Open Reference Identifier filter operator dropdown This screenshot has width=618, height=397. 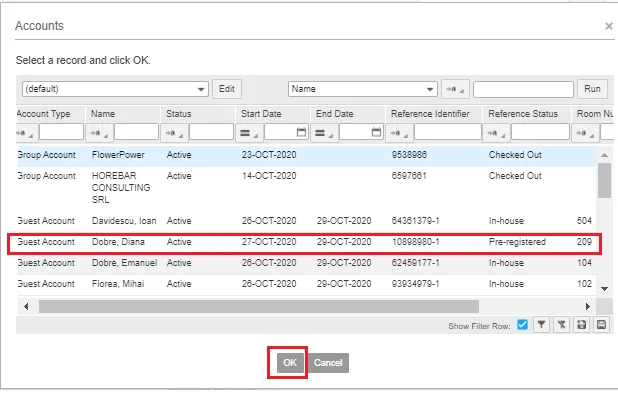coord(400,132)
